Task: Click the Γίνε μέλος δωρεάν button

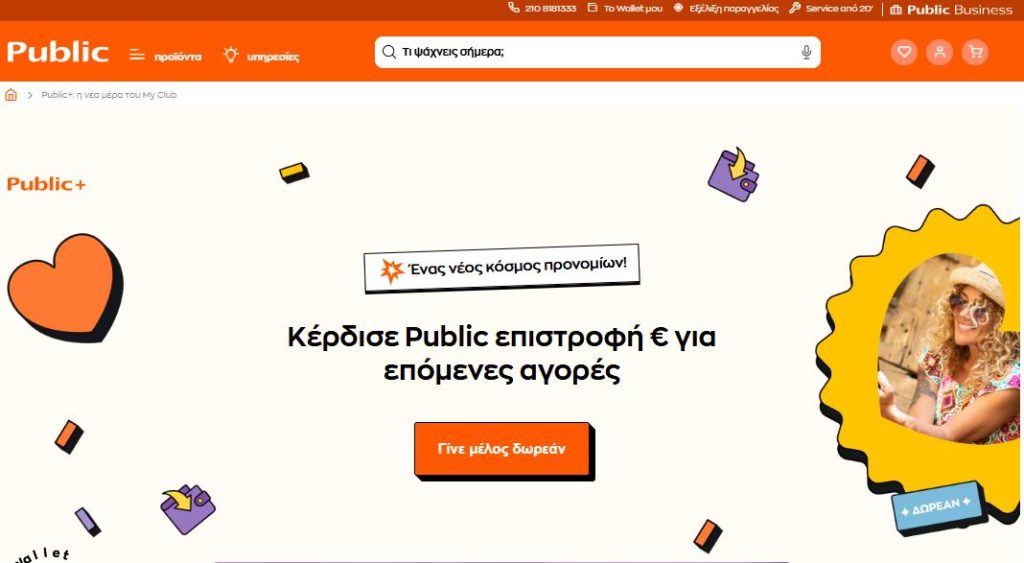Action: (x=502, y=449)
